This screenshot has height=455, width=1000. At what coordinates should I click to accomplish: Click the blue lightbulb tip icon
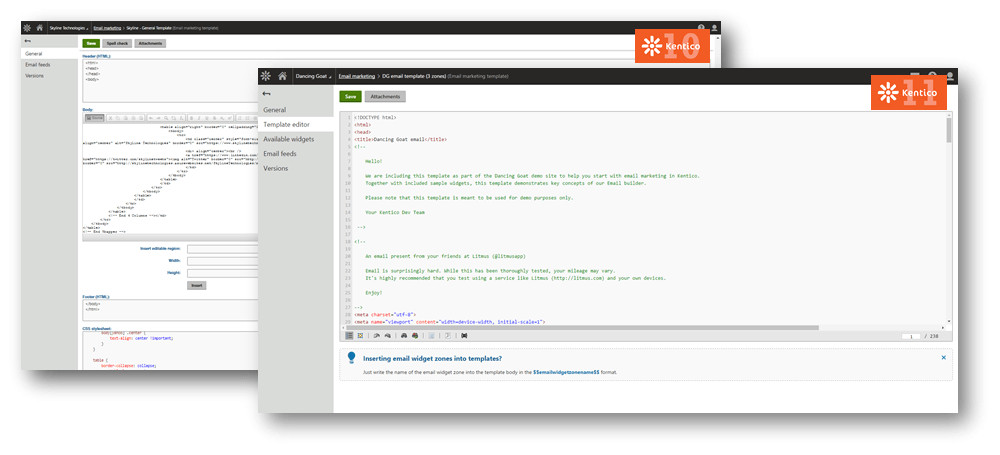[x=351, y=358]
